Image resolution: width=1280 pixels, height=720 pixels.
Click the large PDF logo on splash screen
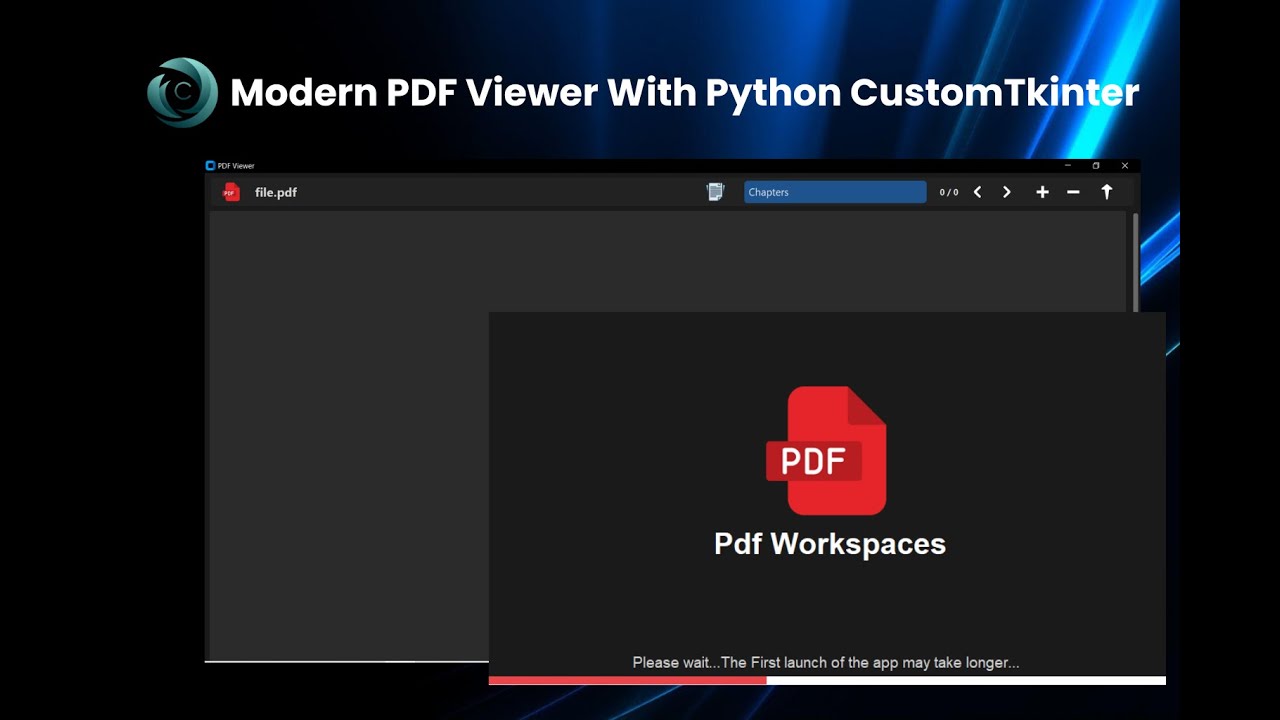tap(826, 451)
